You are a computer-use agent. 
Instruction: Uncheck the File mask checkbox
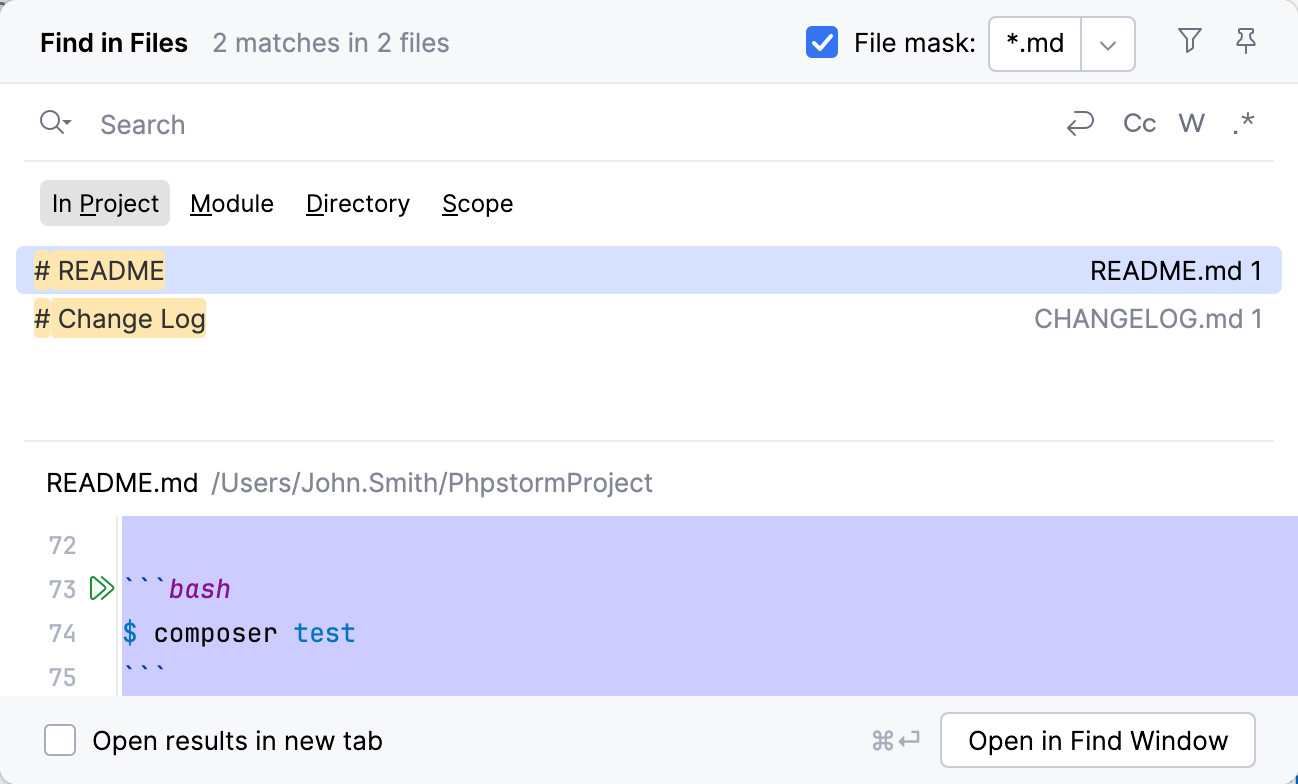821,42
